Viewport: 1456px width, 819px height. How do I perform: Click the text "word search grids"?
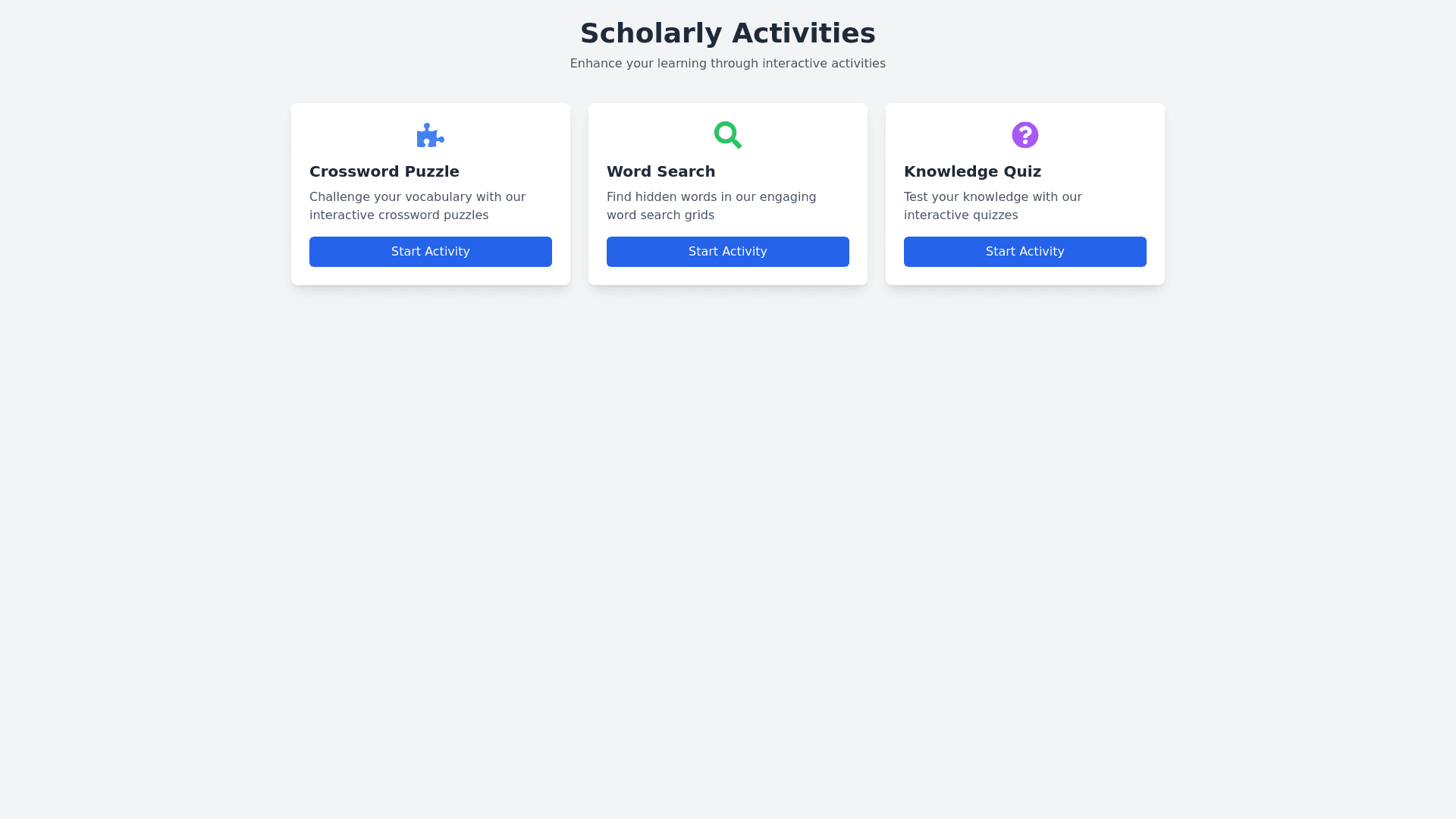coord(660,215)
